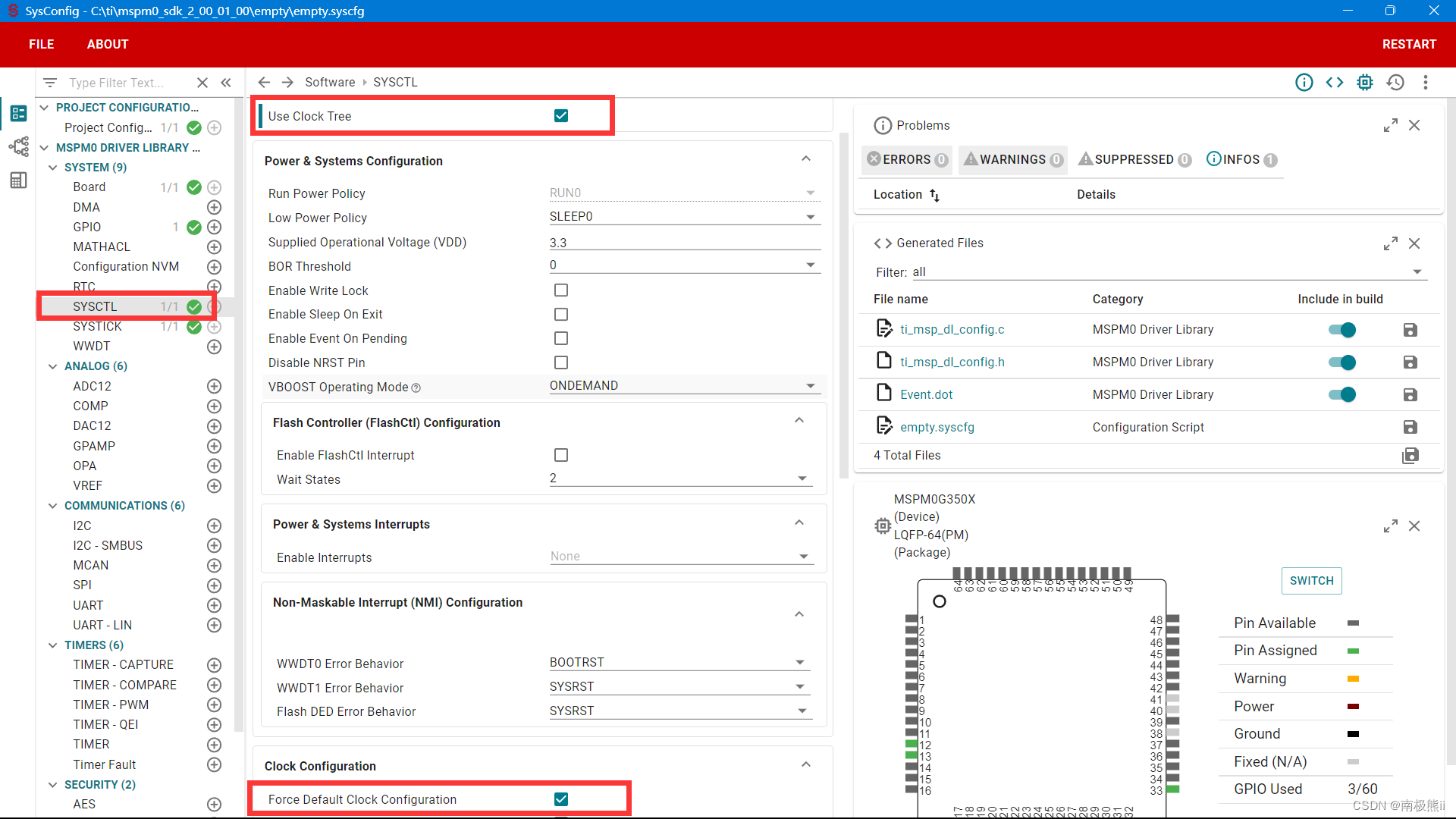
Task: Open empty.syscfg file link
Action: pyautogui.click(x=937, y=427)
